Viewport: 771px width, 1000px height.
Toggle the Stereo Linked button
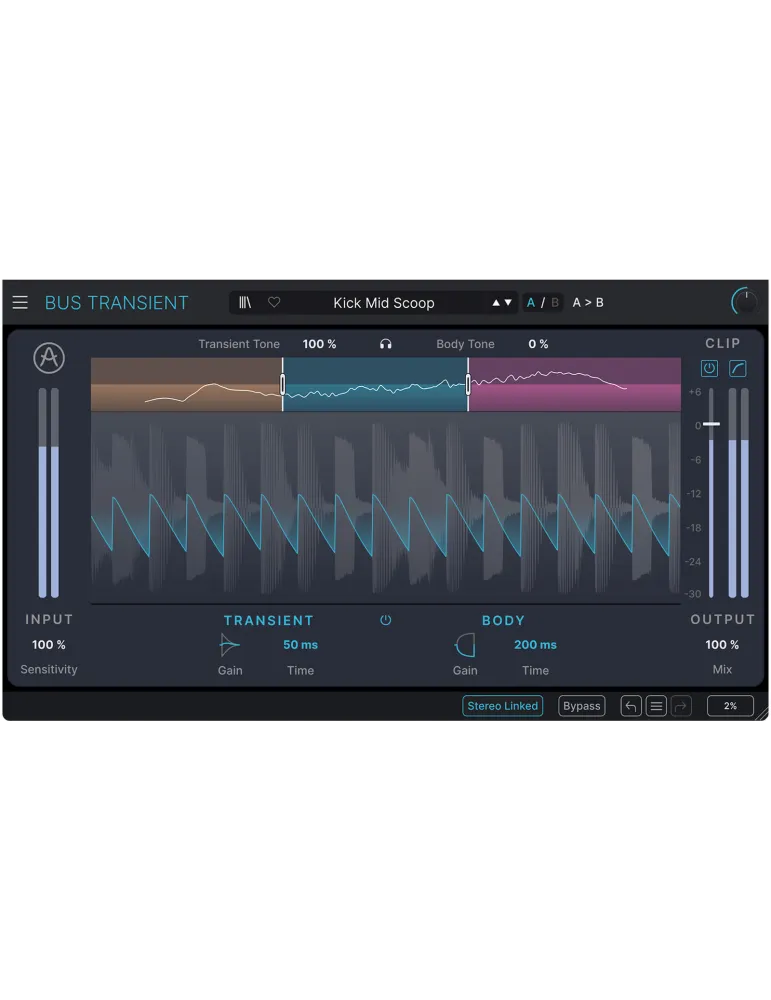pos(503,706)
